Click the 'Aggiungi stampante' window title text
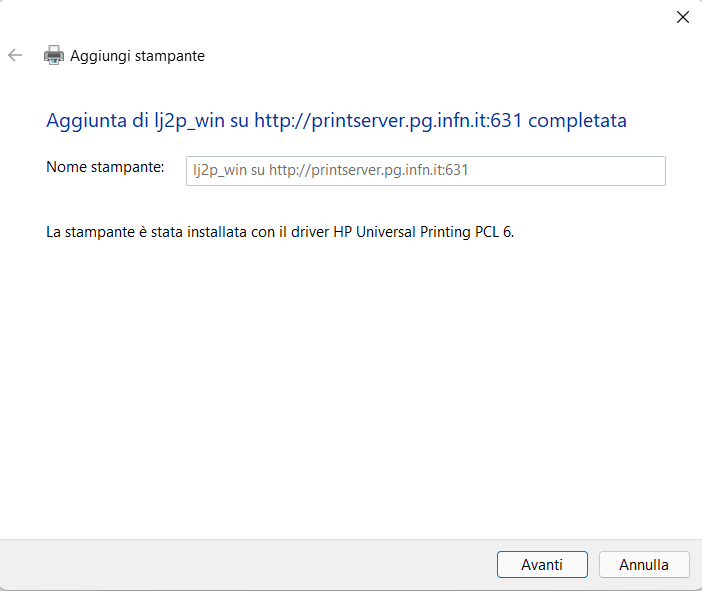This screenshot has width=702, height=591. coord(137,56)
